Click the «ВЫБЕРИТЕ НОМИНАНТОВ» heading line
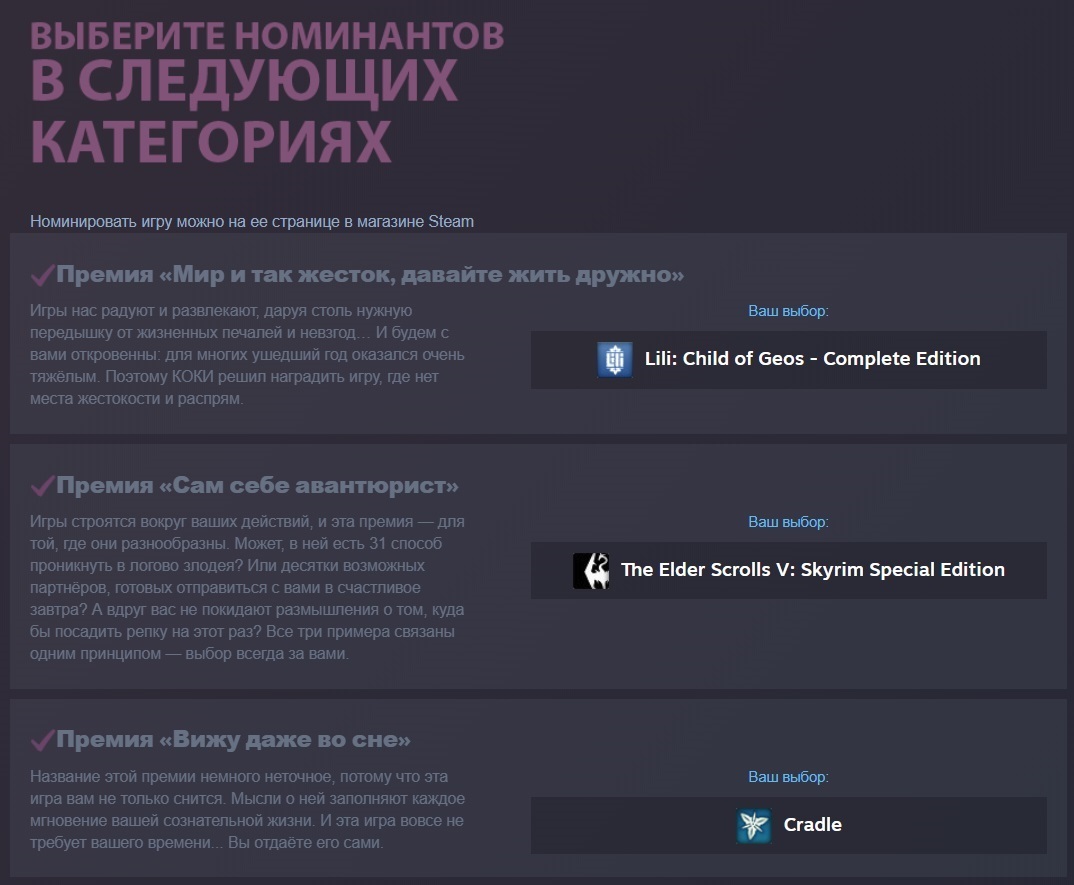Viewport: 1074px width, 885px height. tap(267, 36)
